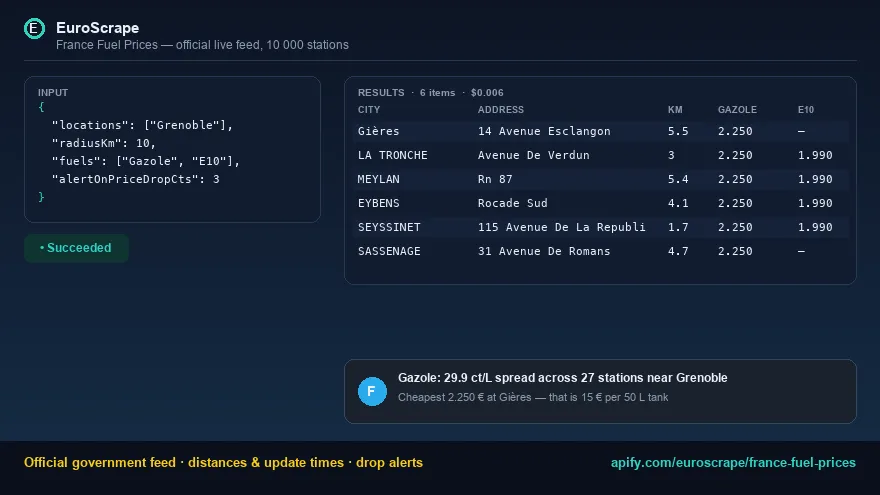
Task: Click the E10 price in EYBENS row
Action: click(x=815, y=203)
